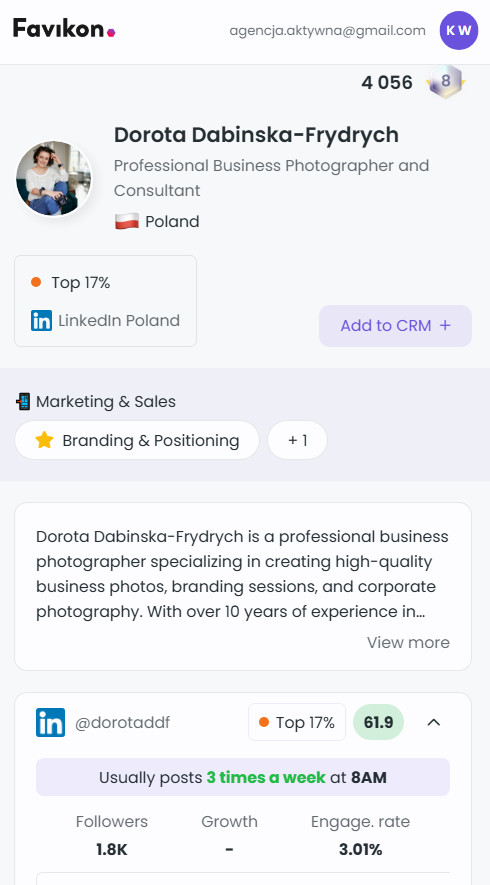
Task: Open the KW user avatar menu
Action: (459, 30)
